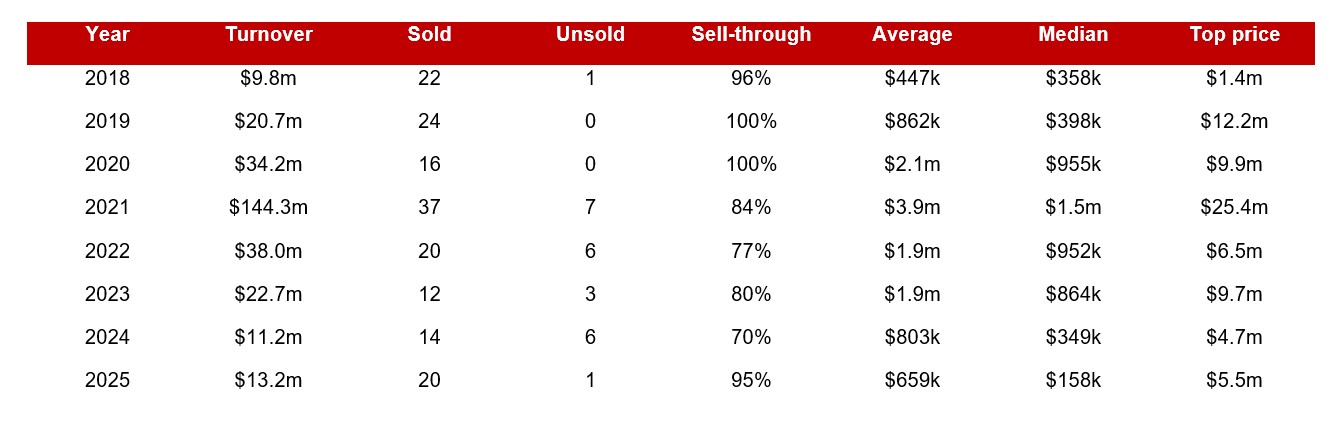Select the Unsold column header
The width and height of the screenshot is (1336, 423).
tap(590, 35)
